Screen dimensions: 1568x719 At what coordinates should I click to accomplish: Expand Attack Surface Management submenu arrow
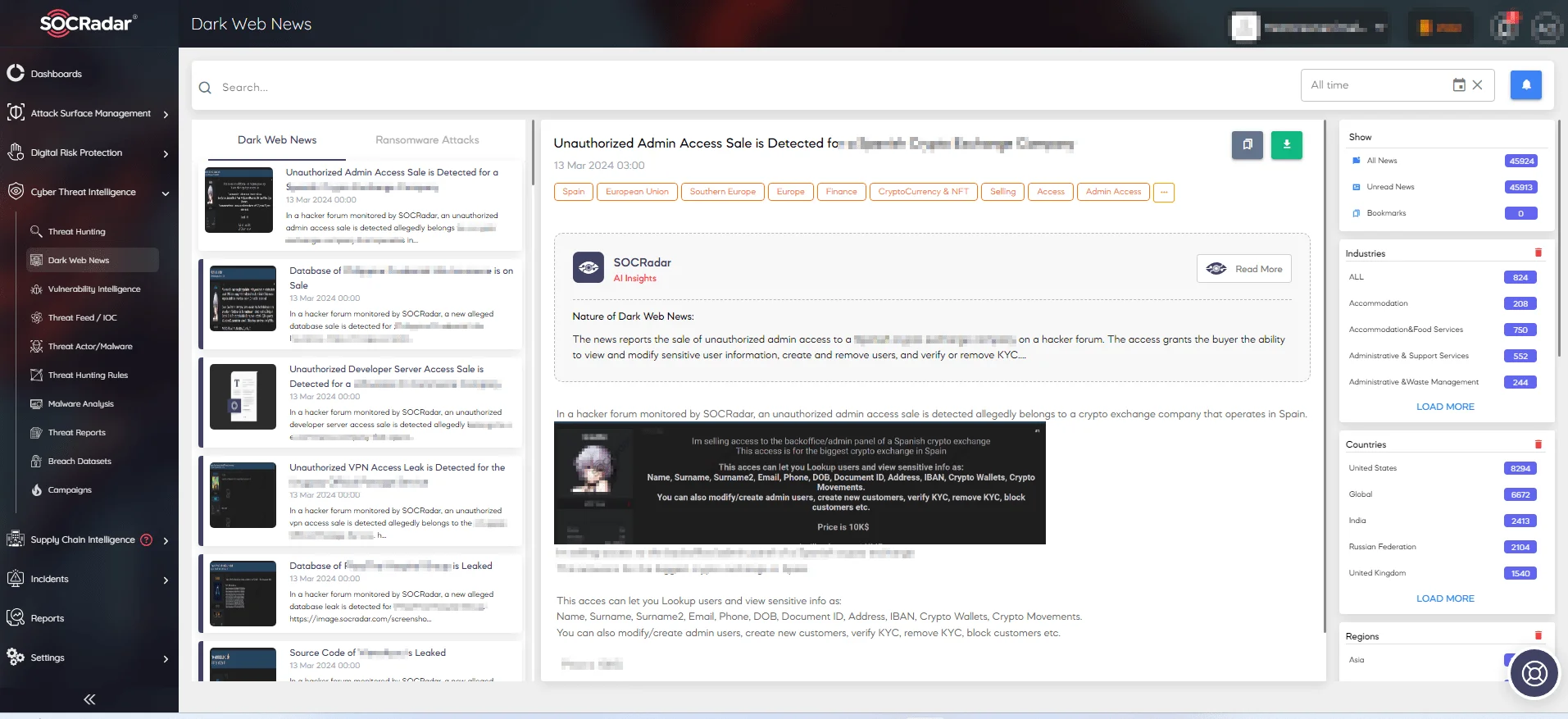(166, 114)
